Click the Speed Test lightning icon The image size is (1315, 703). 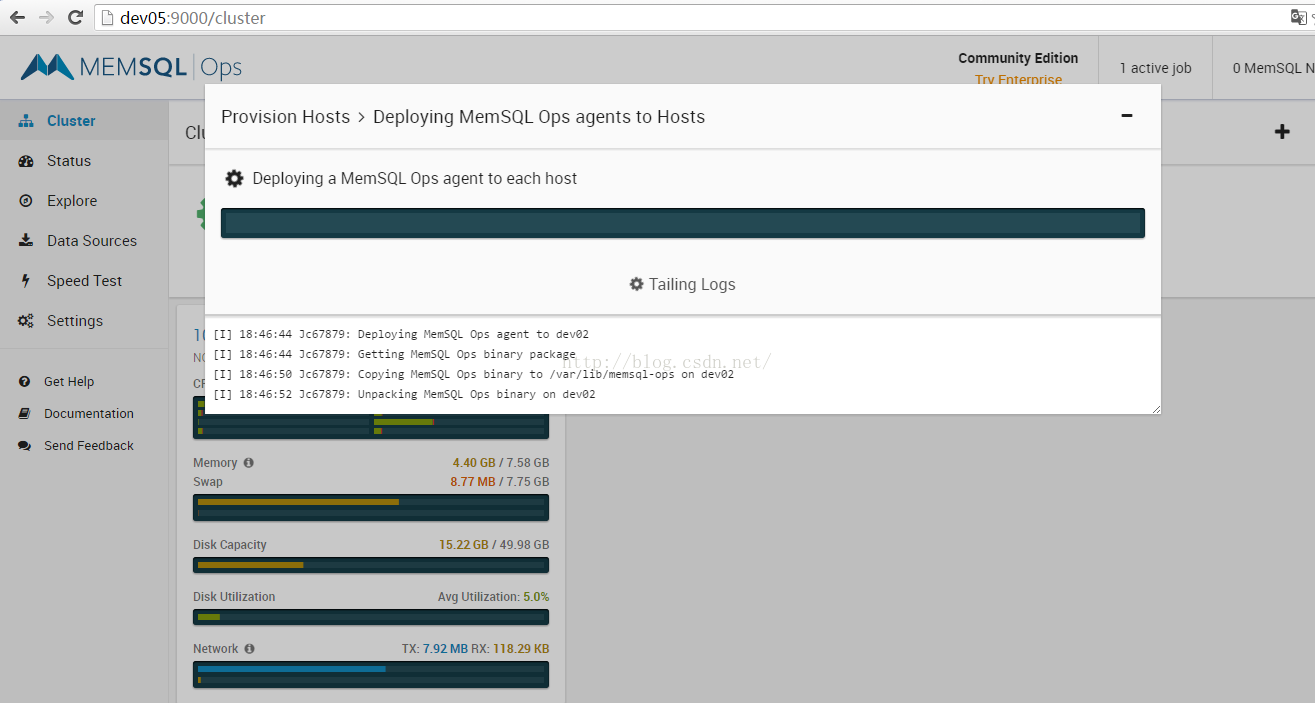(26, 280)
